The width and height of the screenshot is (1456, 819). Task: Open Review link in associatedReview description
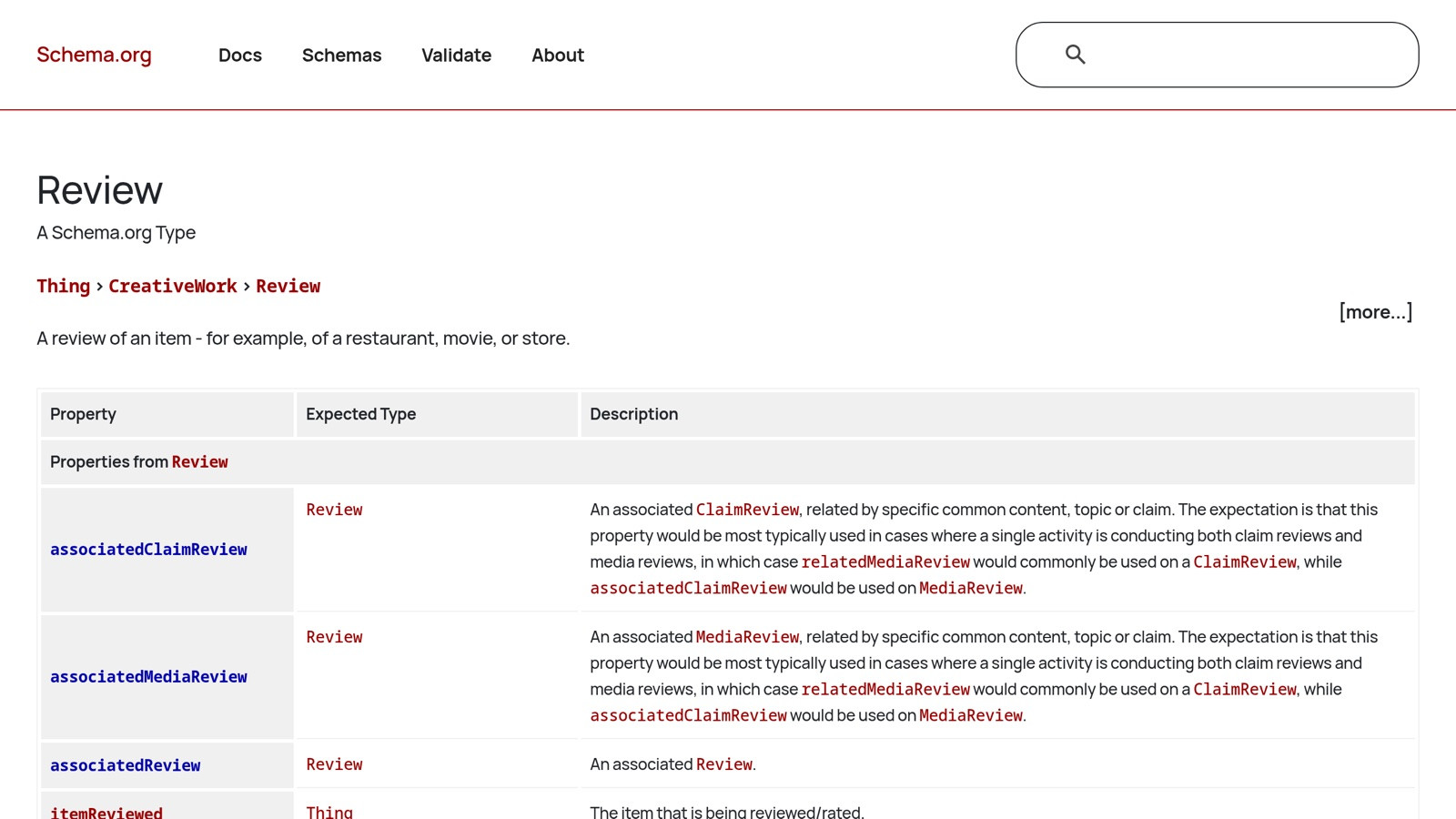tap(724, 764)
